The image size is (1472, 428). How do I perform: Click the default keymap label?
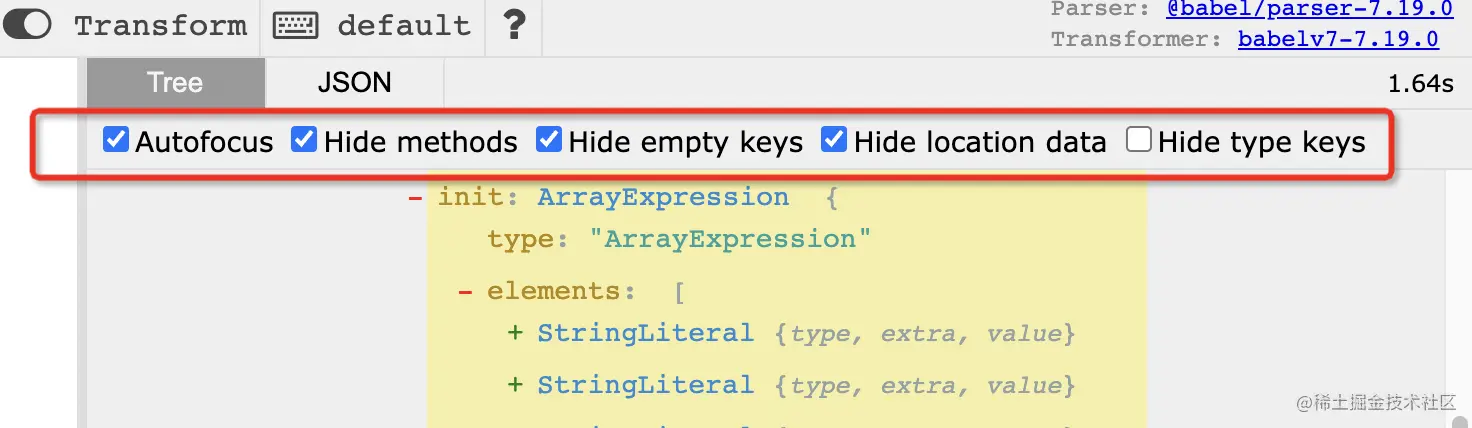[x=404, y=25]
